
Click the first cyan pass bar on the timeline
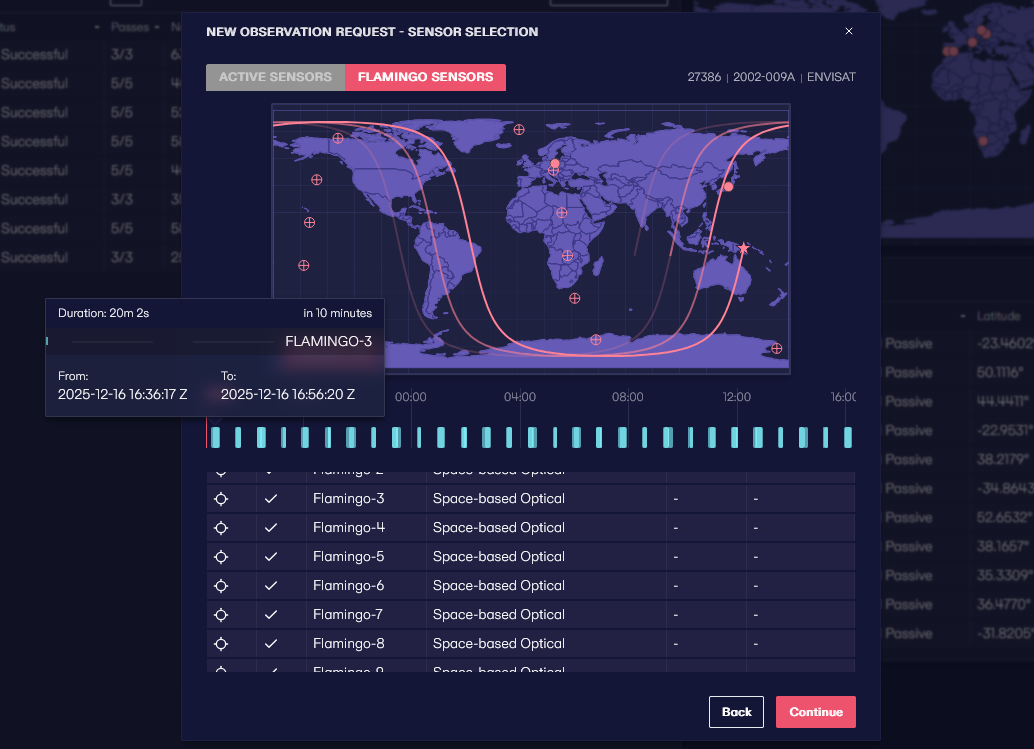215,438
